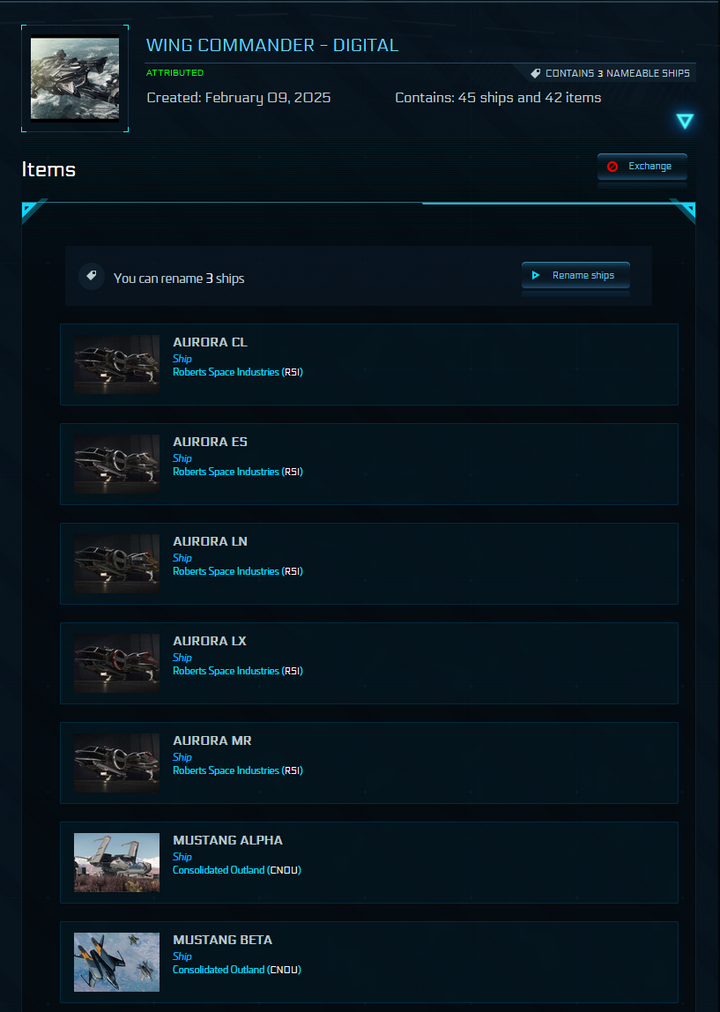The height and width of the screenshot is (1012, 720).
Task: Open the Wing Commander pledge thumbnail
Action: [x=75, y=79]
